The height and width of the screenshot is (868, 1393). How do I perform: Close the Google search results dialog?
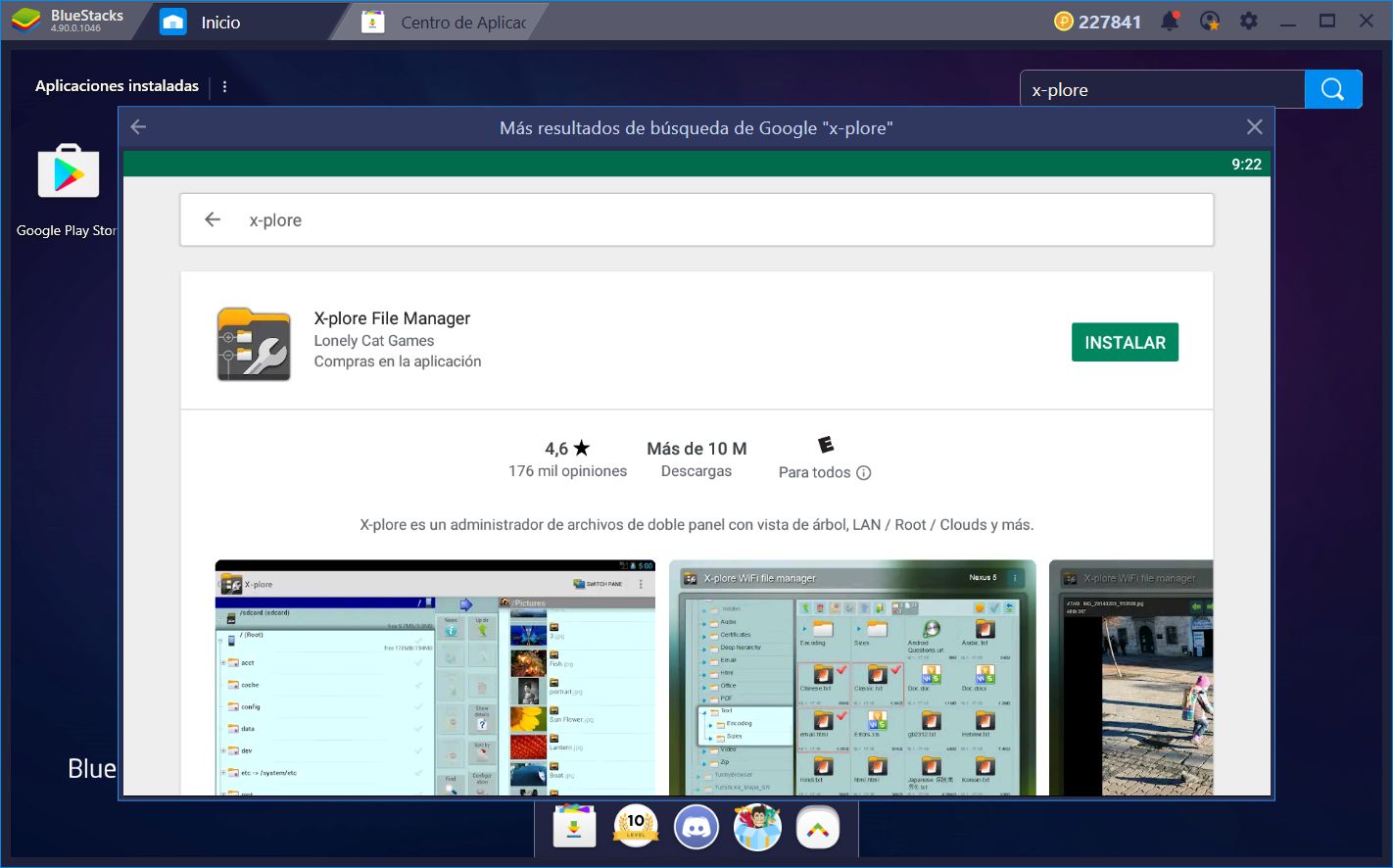coord(1254,127)
